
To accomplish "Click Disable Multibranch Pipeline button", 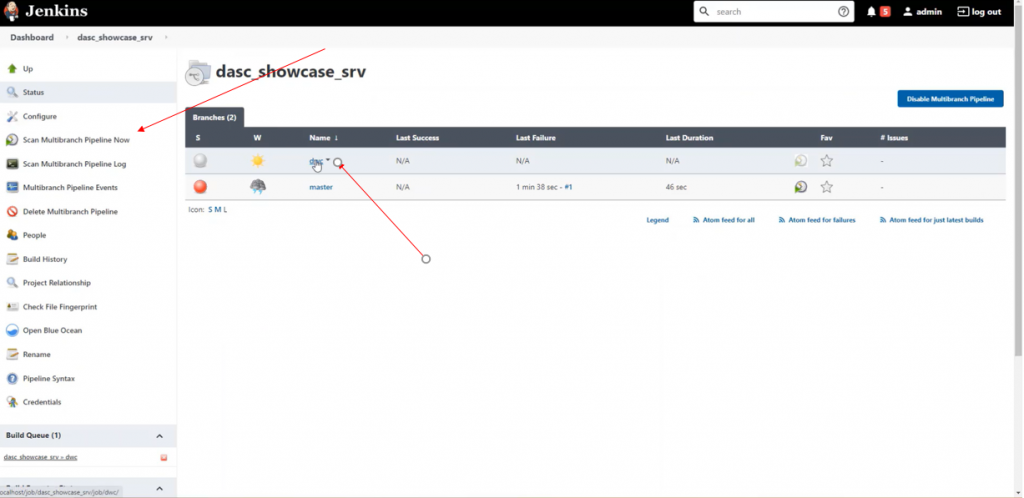I will tap(950, 99).
